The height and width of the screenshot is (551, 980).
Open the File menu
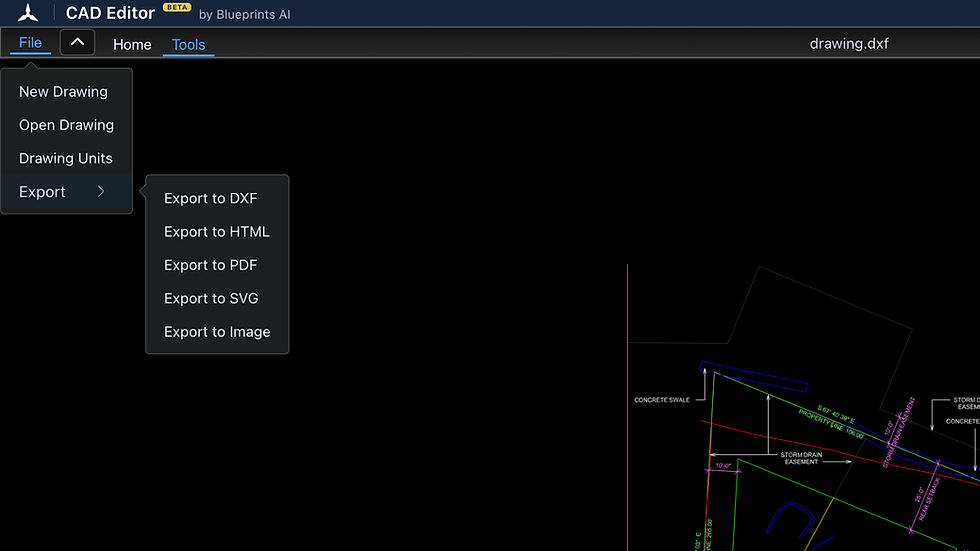pos(30,43)
